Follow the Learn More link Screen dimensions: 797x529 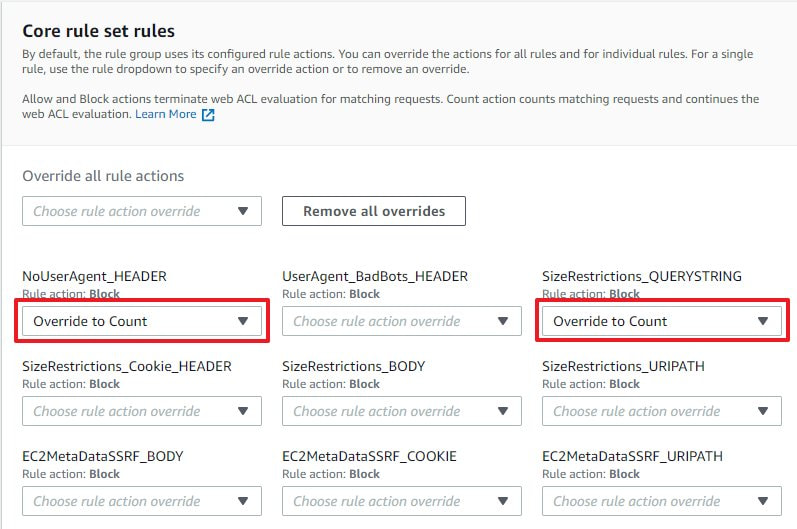pyautogui.click(x=166, y=114)
